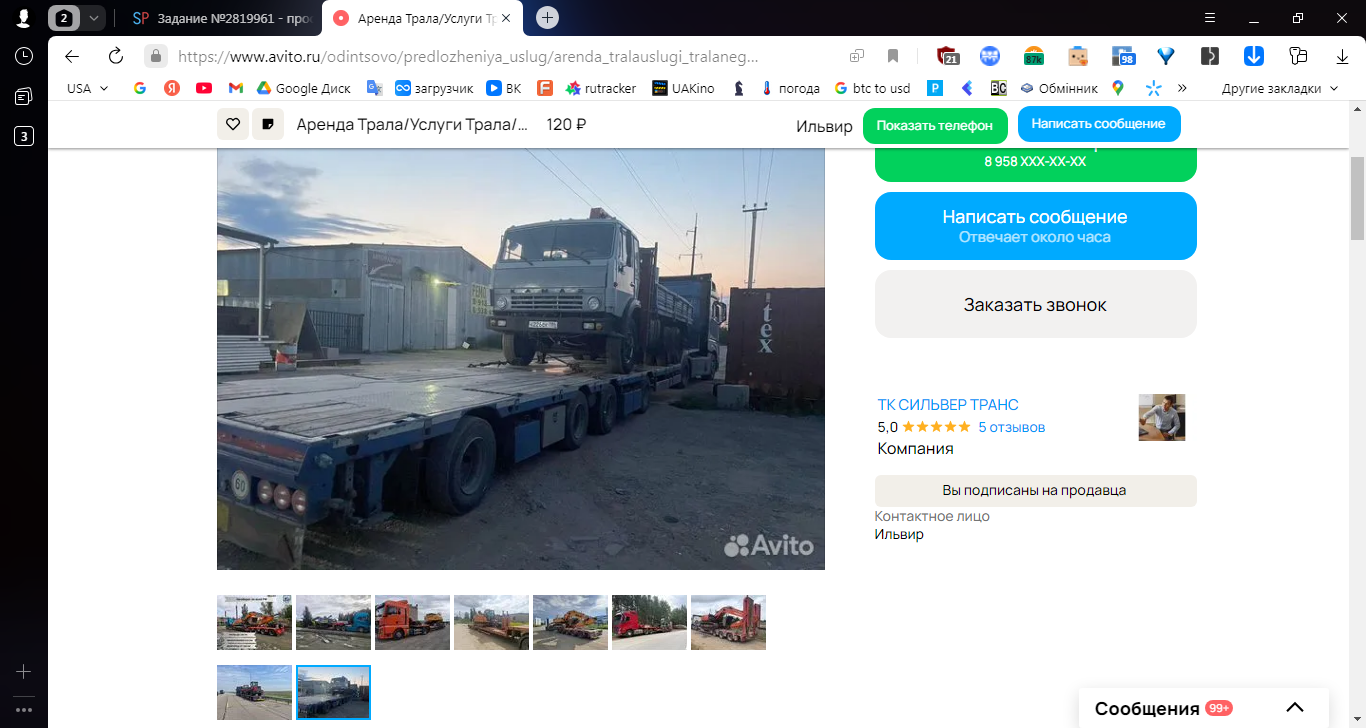1366x728 pixels.
Task: Reveal the phone number 8 958 XXX-XX-XX
Action: [1035, 161]
